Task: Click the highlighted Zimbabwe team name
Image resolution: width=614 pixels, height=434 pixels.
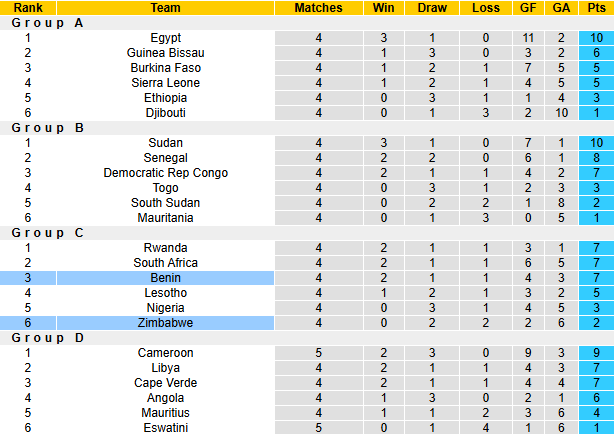Action: [x=165, y=323]
